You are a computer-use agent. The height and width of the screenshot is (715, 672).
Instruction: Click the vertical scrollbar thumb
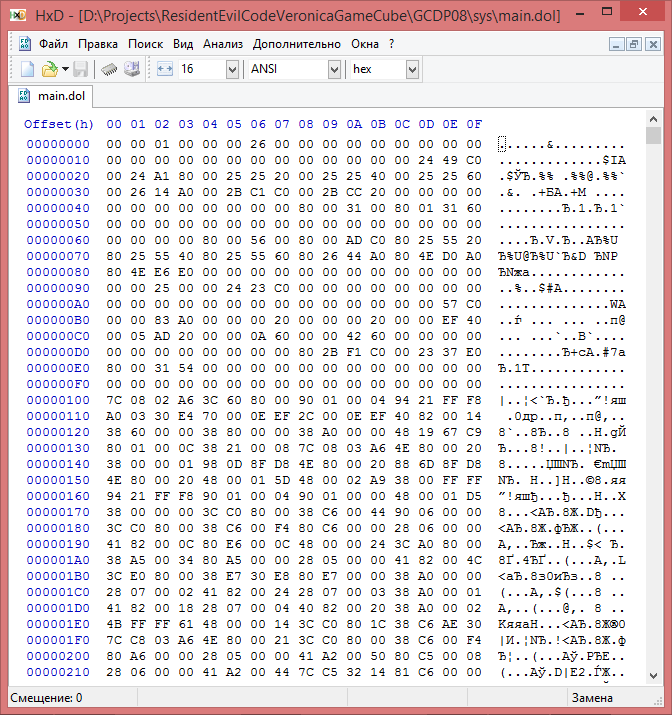653,135
